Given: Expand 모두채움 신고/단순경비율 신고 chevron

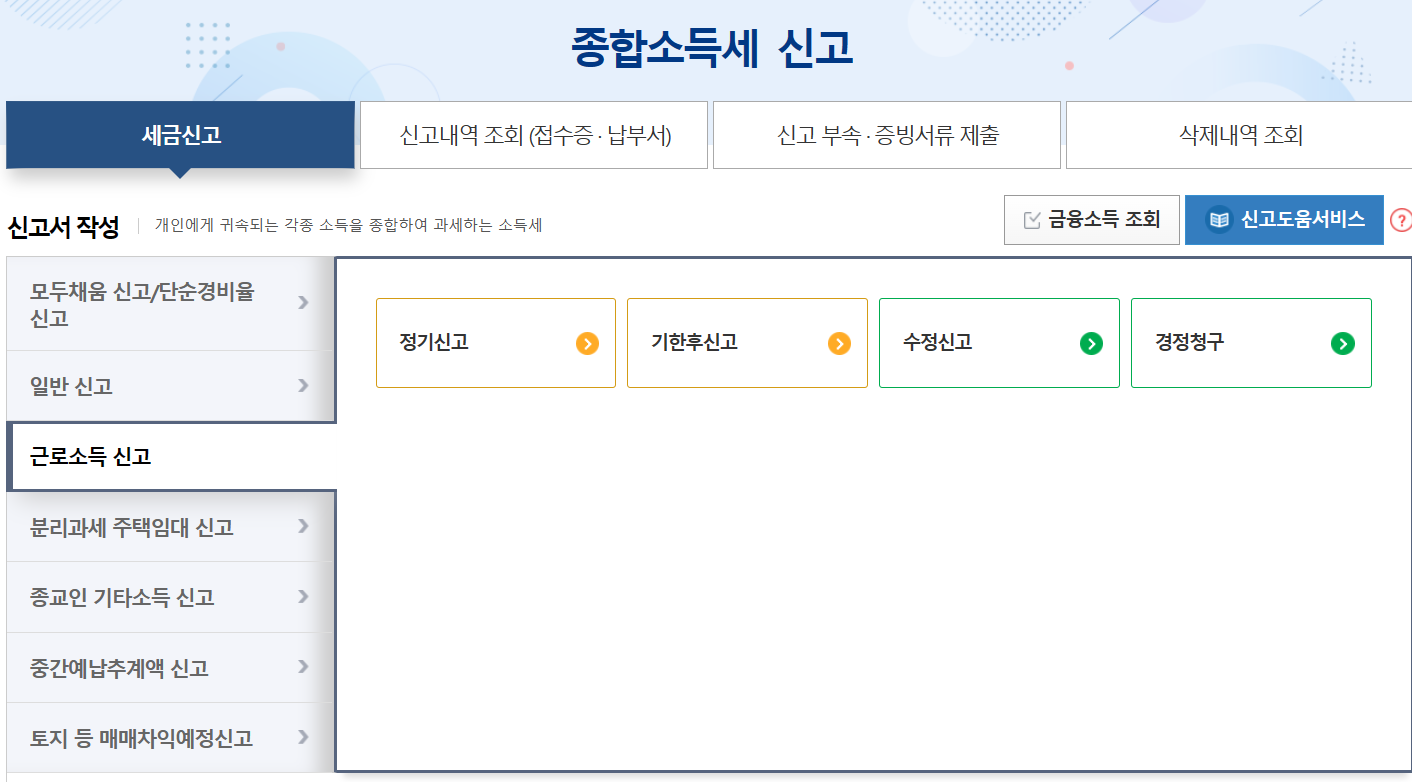Looking at the screenshot, I should (x=303, y=302).
